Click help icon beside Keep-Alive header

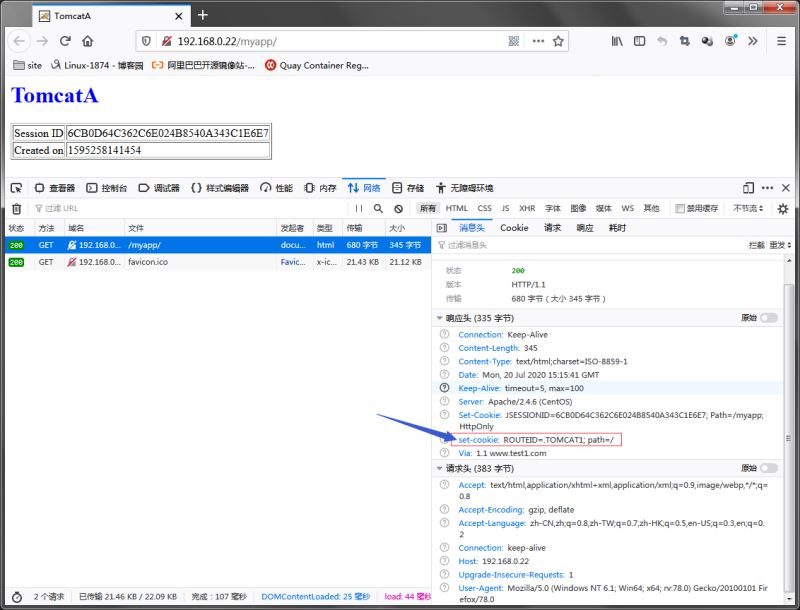coord(445,388)
